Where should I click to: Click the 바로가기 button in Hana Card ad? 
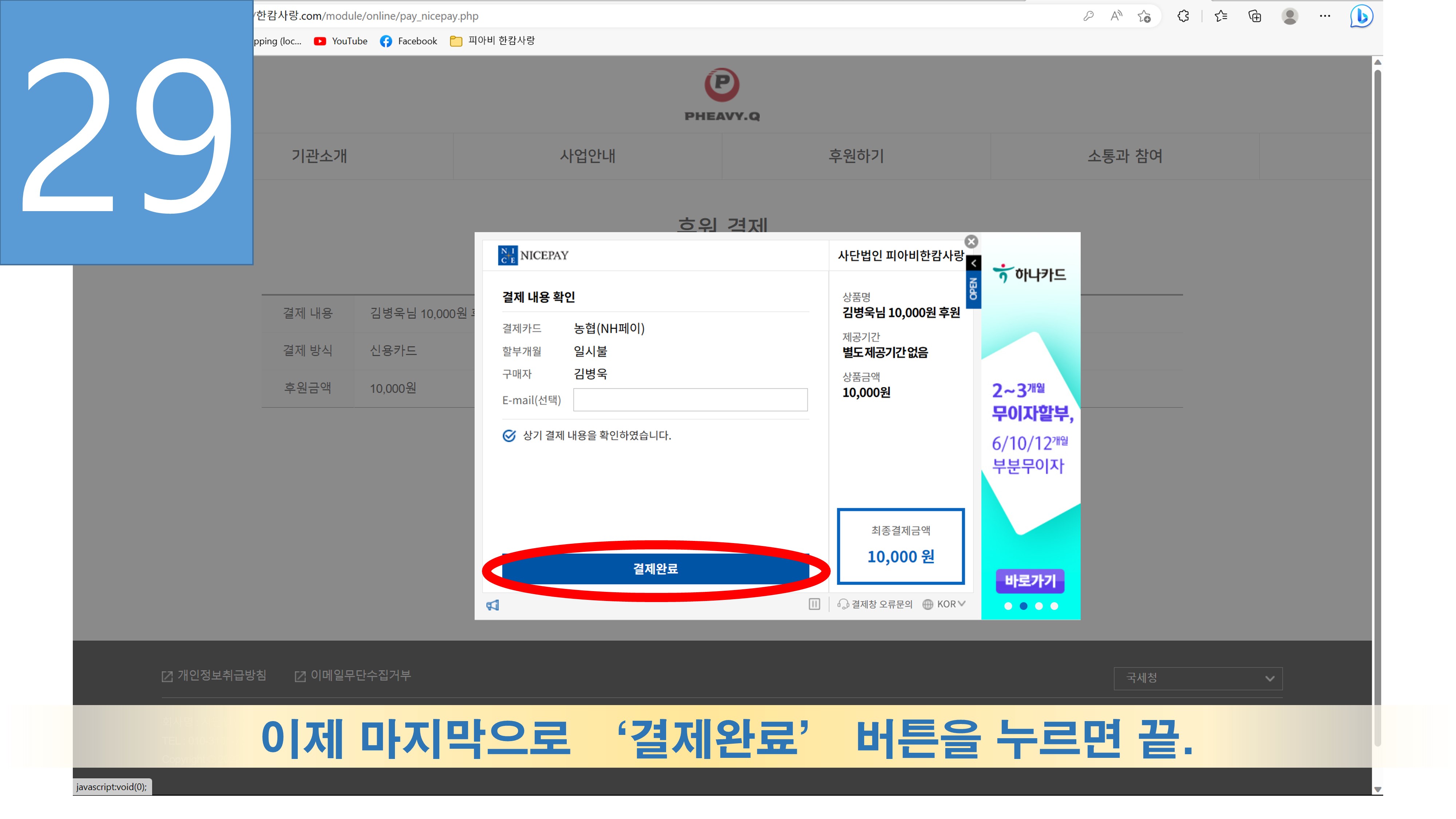click(x=1030, y=581)
